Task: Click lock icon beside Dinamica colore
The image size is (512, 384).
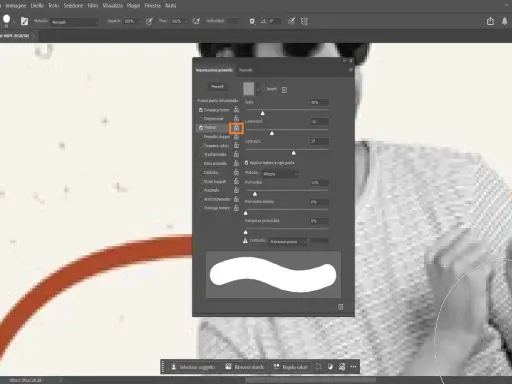Action: coord(236,145)
